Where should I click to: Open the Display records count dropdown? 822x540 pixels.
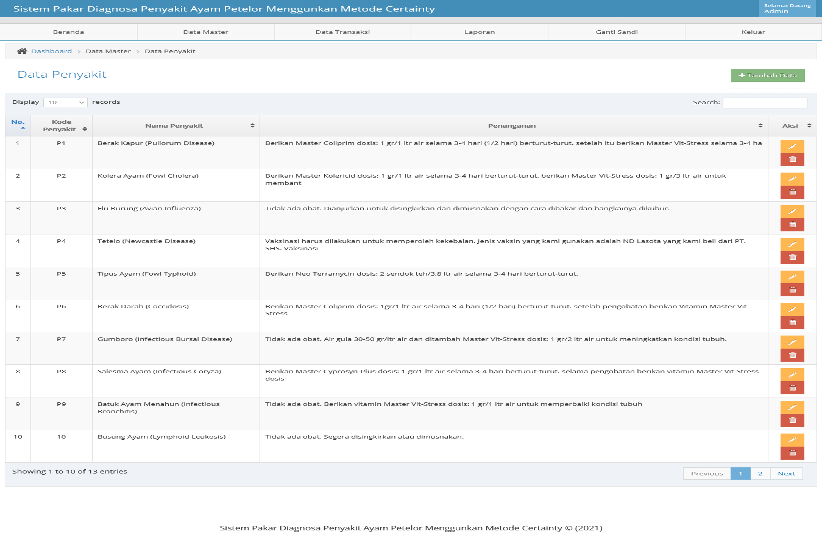66,102
